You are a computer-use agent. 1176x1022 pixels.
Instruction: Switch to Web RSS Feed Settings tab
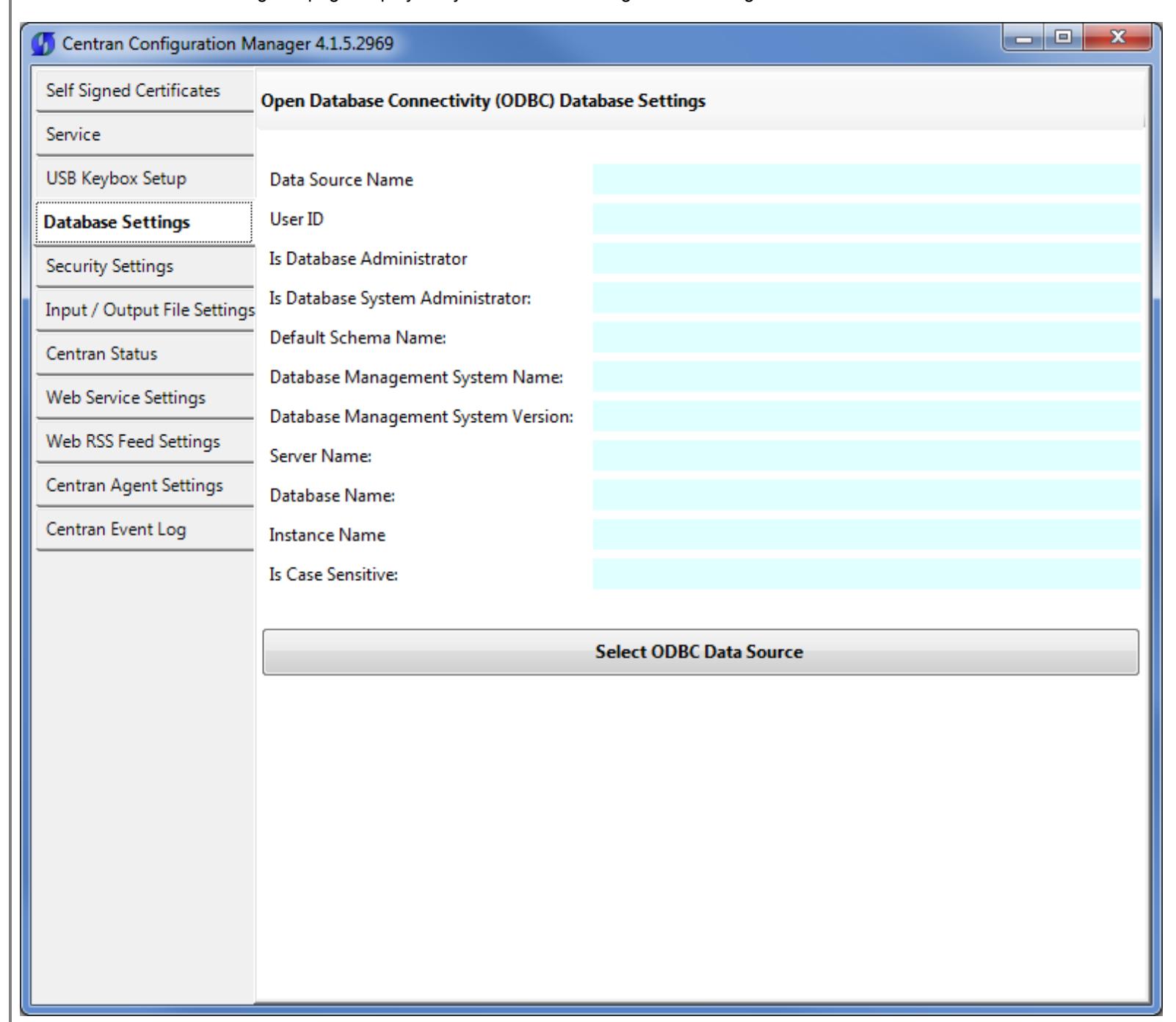[145, 442]
